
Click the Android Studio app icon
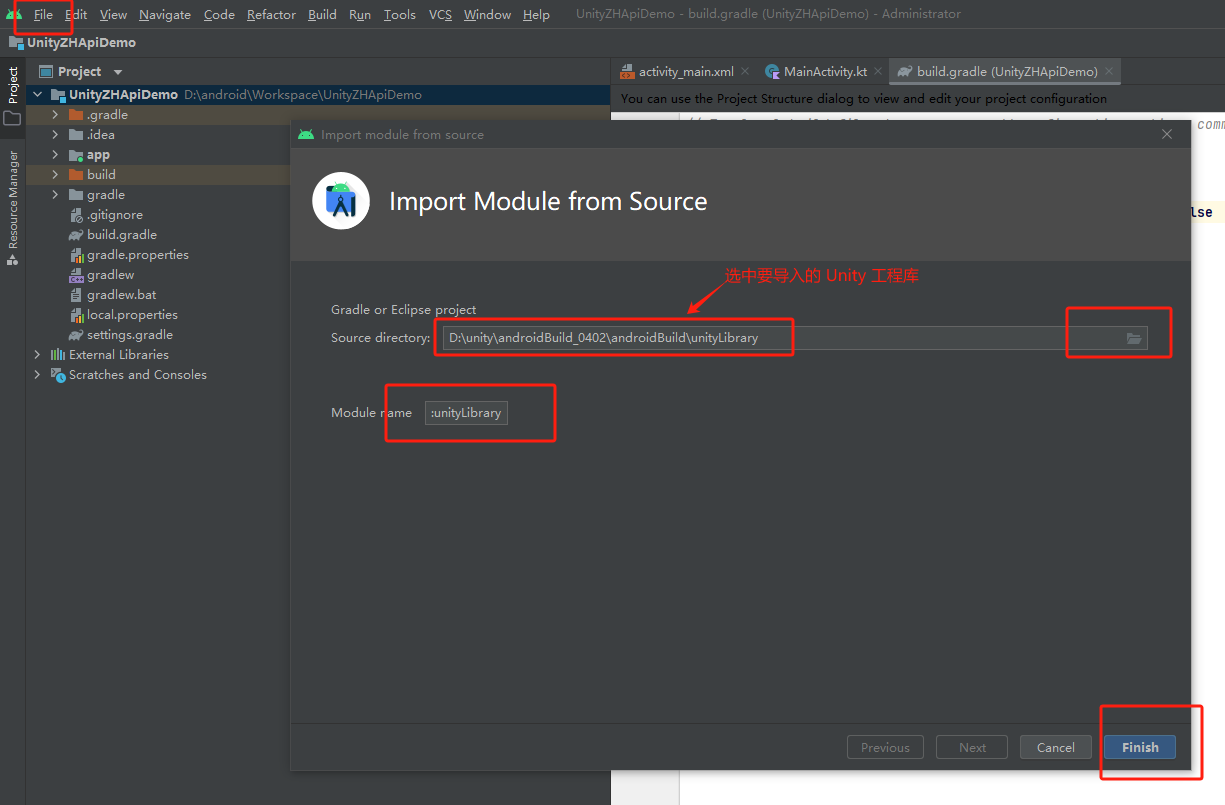14,14
